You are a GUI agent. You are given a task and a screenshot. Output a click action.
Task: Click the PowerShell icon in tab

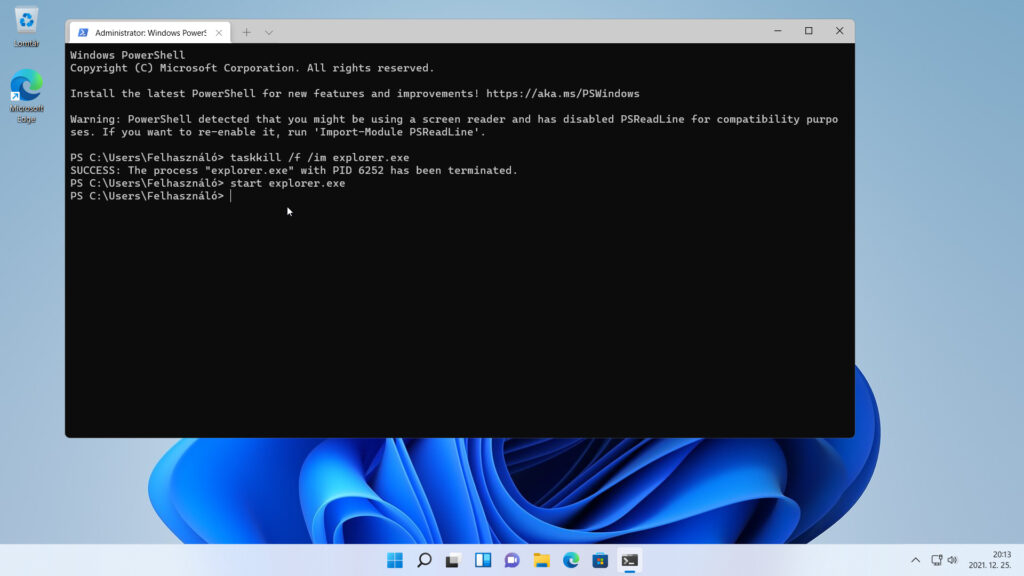[83, 33]
